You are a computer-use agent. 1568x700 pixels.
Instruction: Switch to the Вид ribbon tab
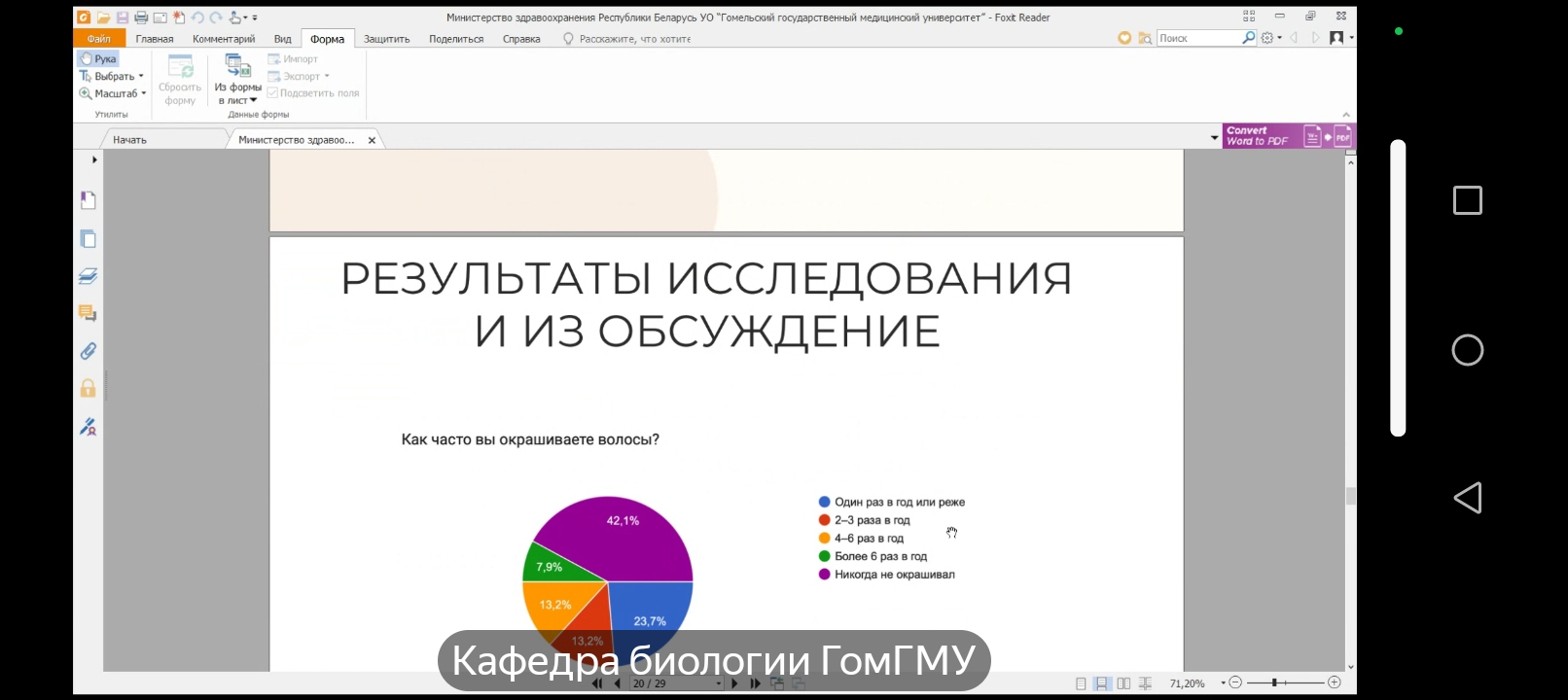(x=282, y=39)
